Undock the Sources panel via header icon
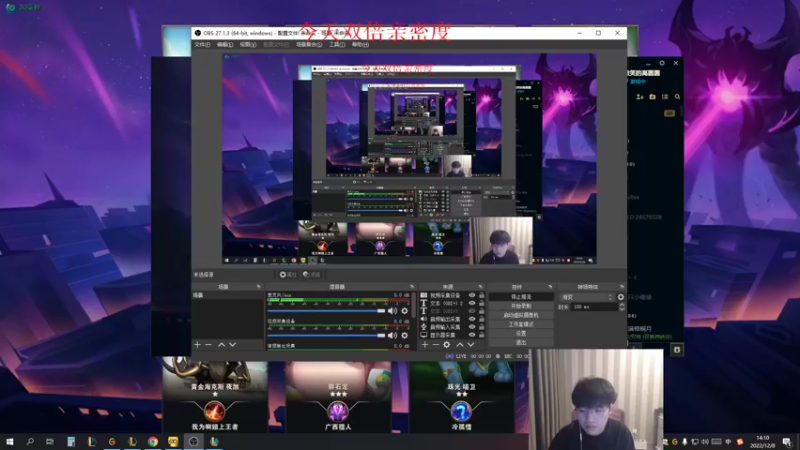800x450 pixels. click(x=481, y=287)
